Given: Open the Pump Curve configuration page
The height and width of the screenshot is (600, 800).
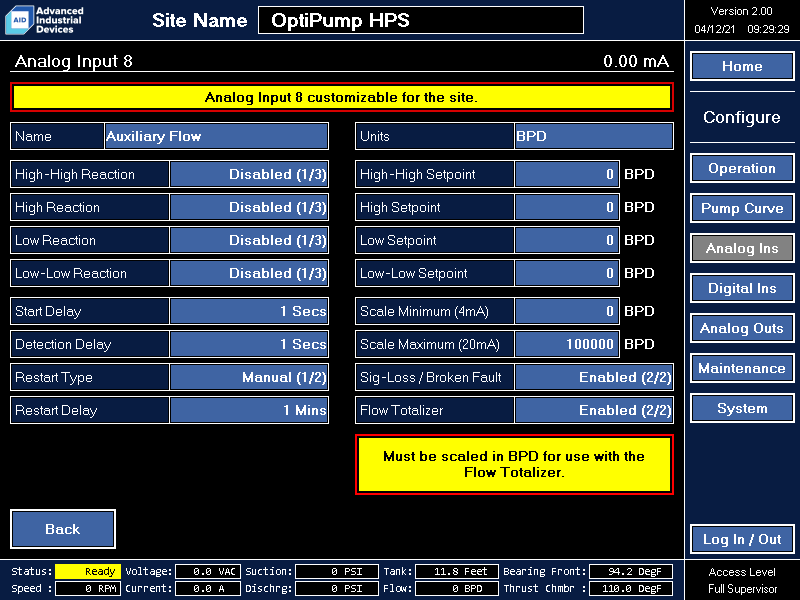Looking at the screenshot, I should click(x=742, y=208).
